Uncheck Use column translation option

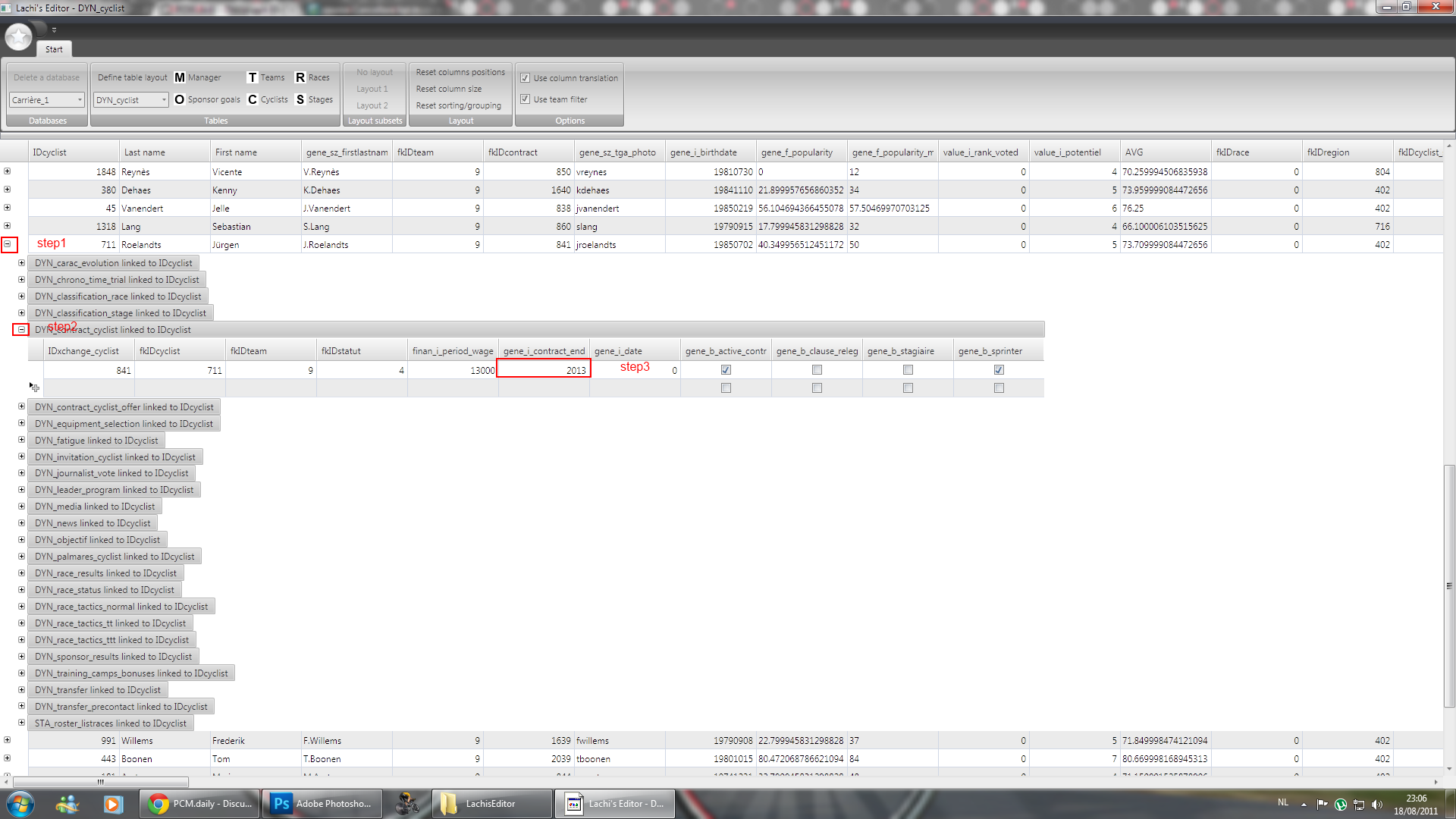(x=525, y=78)
